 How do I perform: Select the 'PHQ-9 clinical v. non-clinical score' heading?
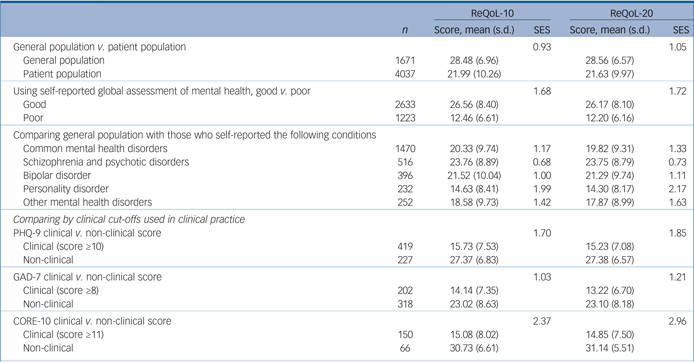point(87,233)
